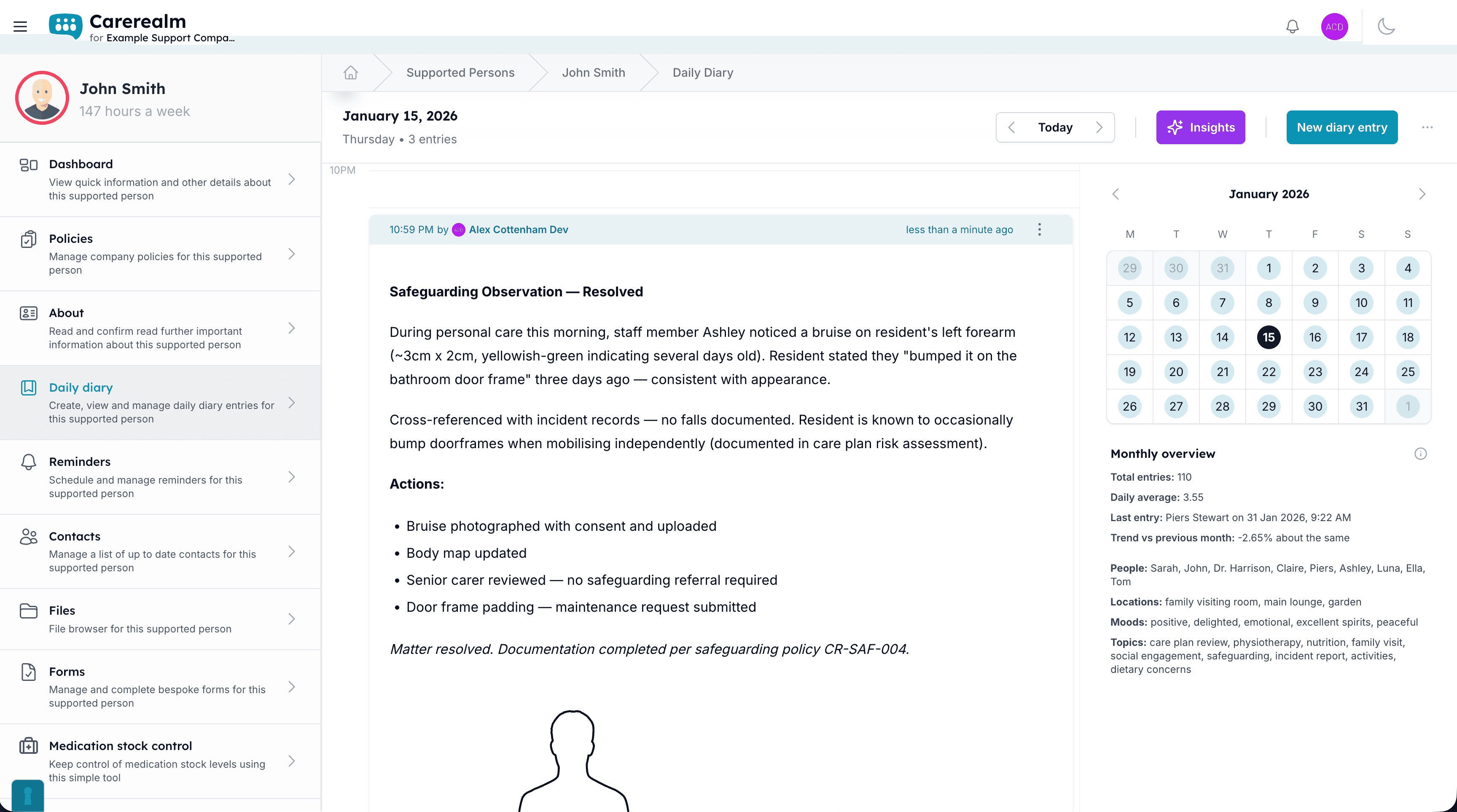Show previous month in calendar
The height and width of the screenshot is (812, 1457).
pos(1116,194)
